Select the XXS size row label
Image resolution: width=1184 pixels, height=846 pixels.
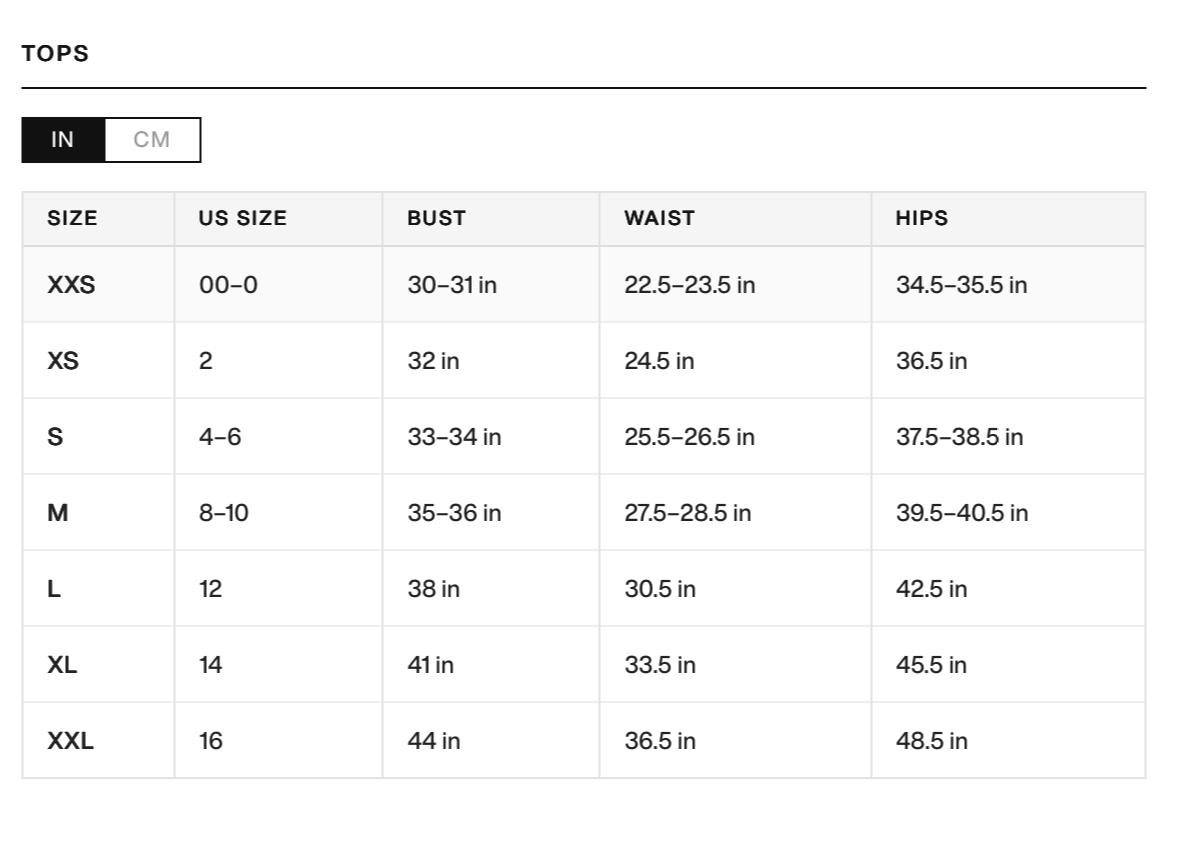pyautogui.click(x=72, y=285)
